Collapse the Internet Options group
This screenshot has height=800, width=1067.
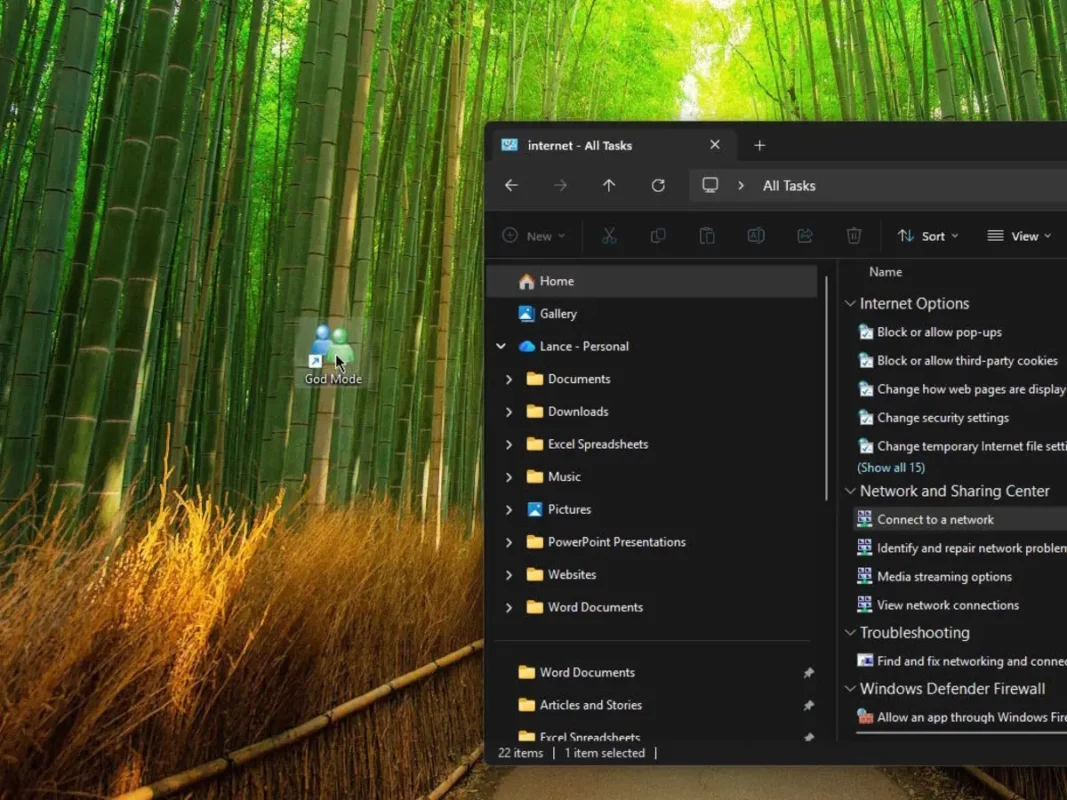pyautogui.click(x=850, y=303)
